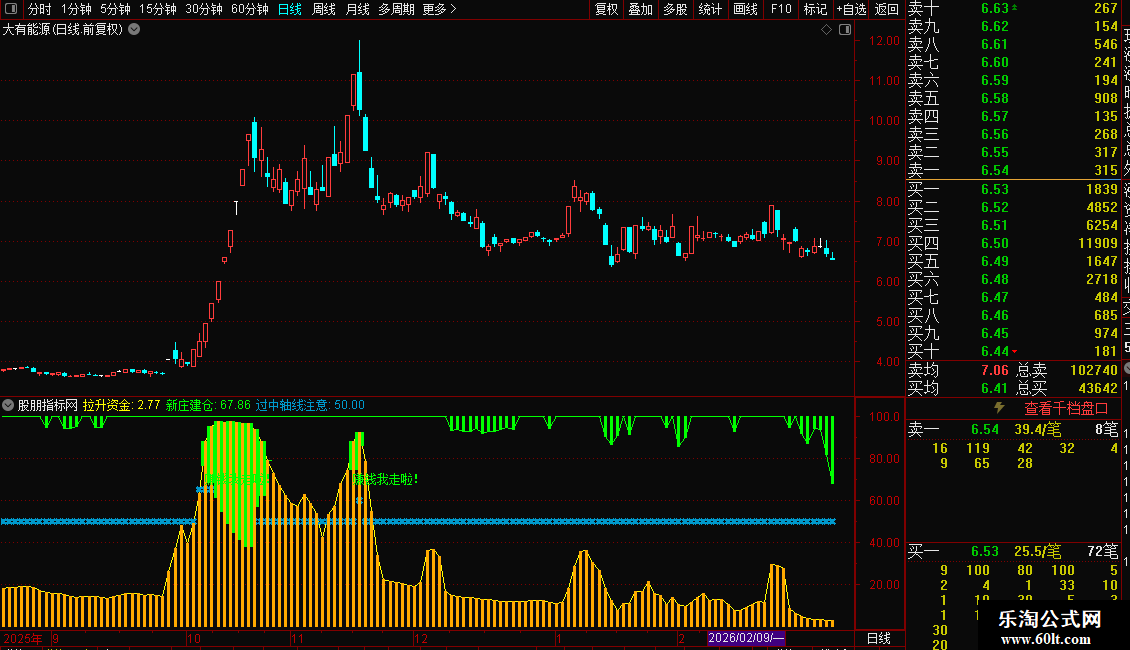Click the 过中轴线注意: 50.00 legend value

coord(311,405)
